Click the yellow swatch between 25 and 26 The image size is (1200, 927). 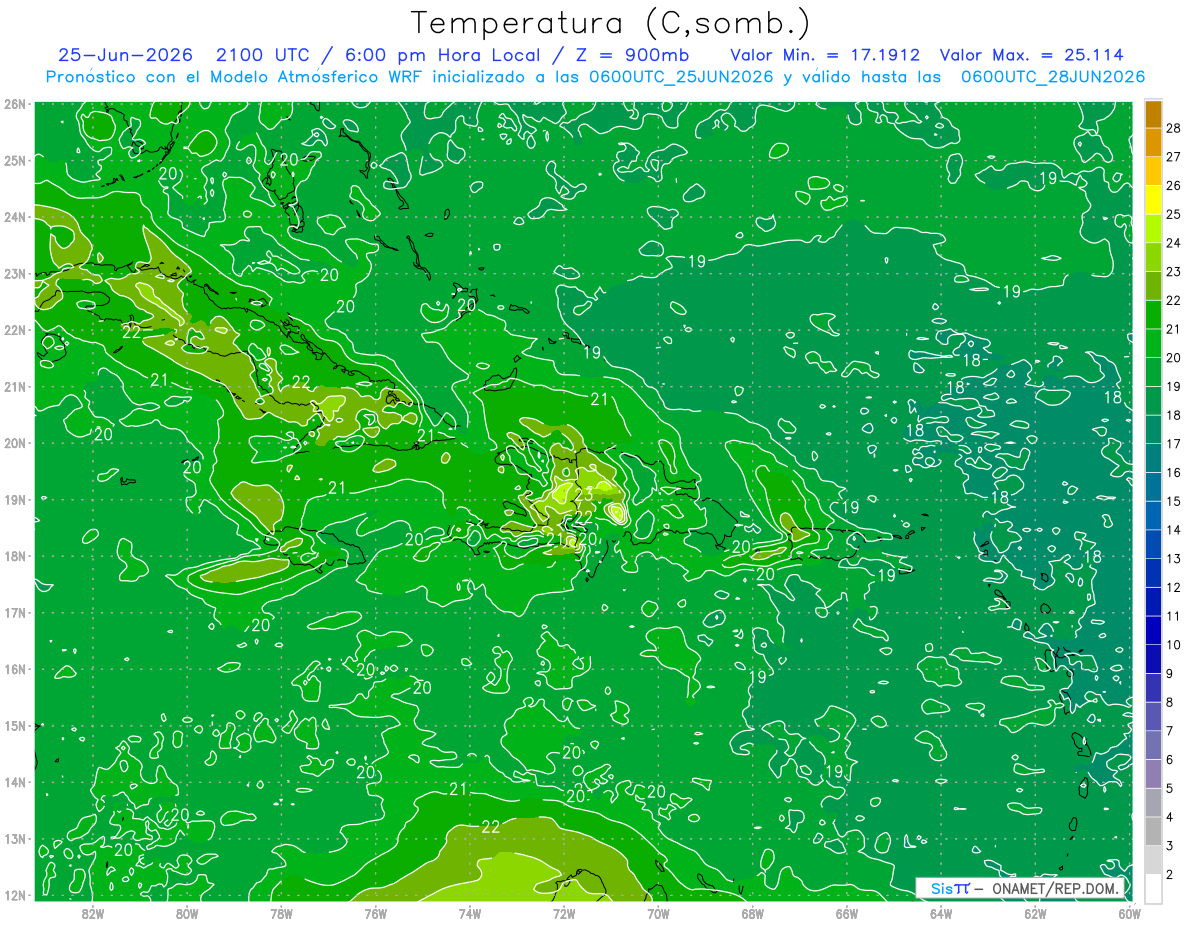pos(1153,200)
